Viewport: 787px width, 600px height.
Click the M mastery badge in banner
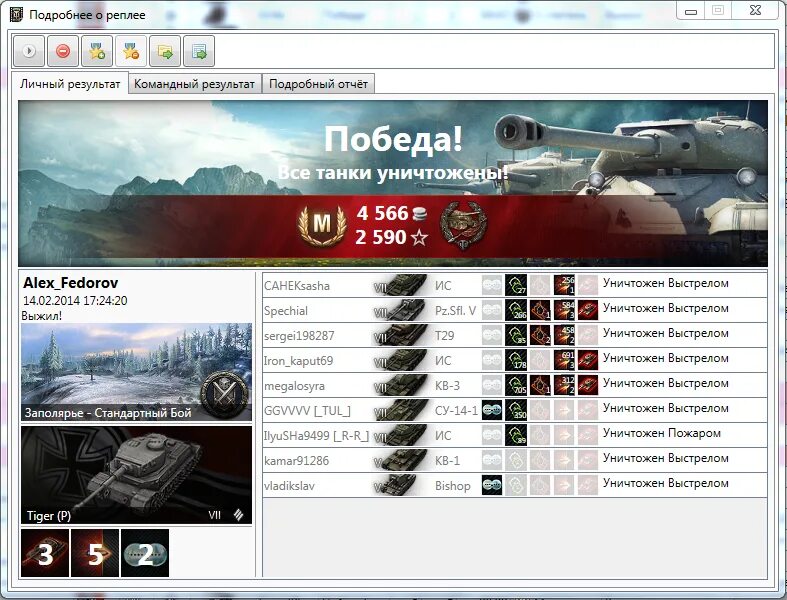pyautogui.click(x=322, y=224)
